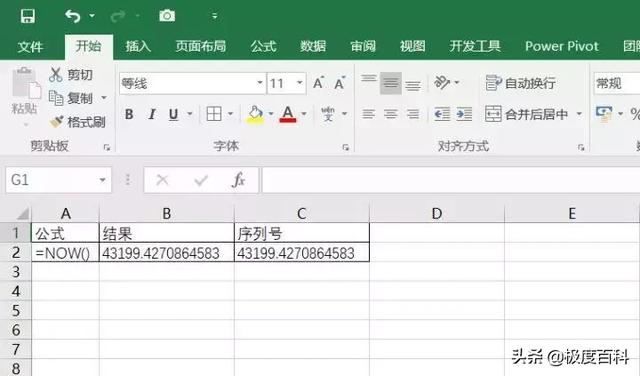Viewport: 640px width, 376px height.
Task: Open the customize quick access toolbar arrow
Action: pos(214,16)
